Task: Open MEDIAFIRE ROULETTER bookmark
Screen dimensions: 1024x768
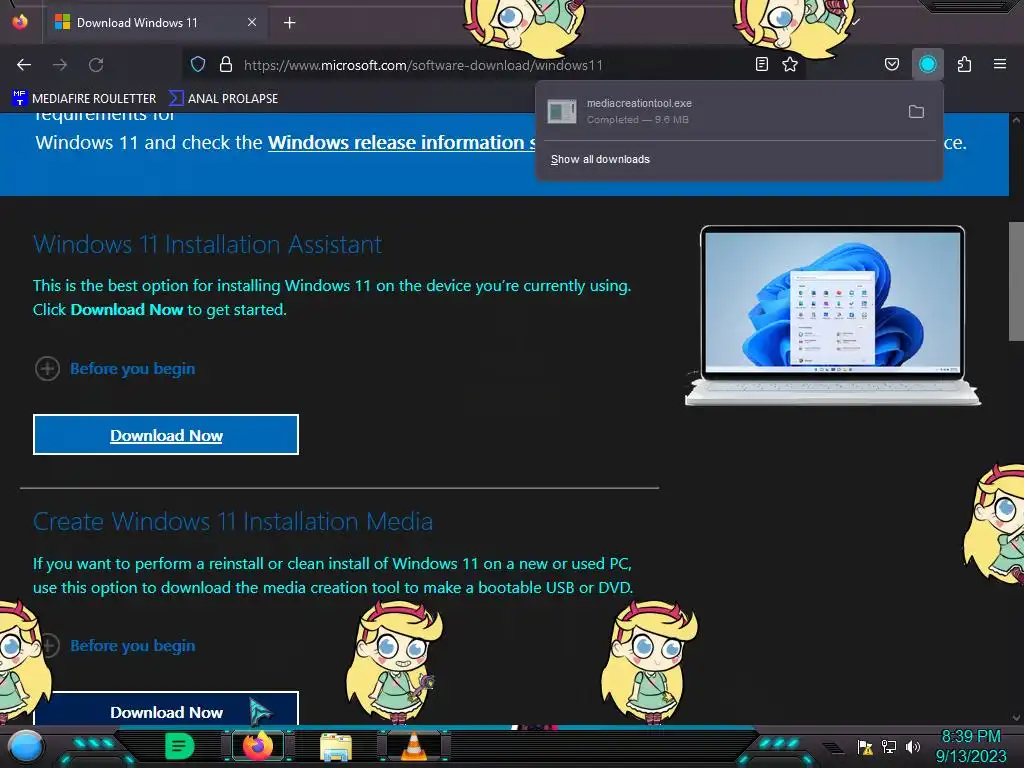Action: click(84, 99)
